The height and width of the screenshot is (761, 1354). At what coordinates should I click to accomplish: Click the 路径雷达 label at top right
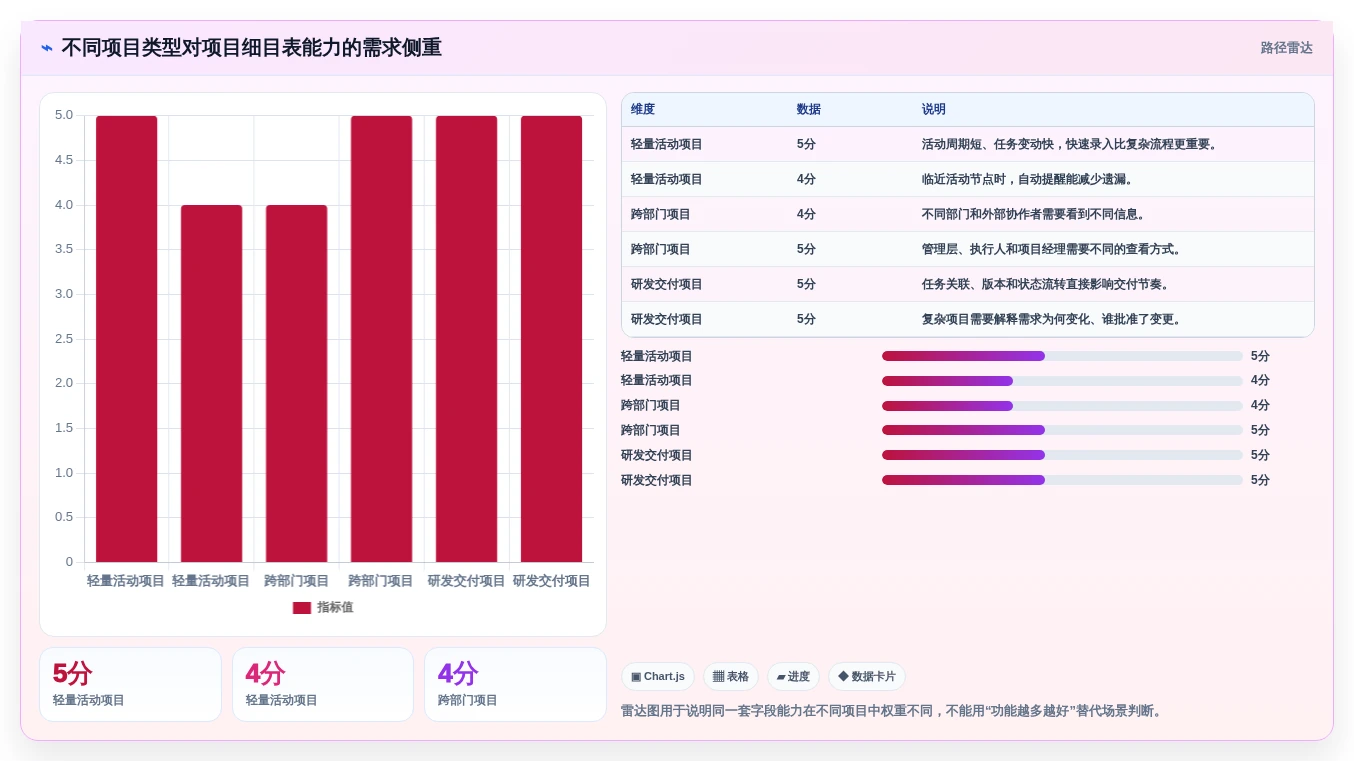coord(1286,48)
